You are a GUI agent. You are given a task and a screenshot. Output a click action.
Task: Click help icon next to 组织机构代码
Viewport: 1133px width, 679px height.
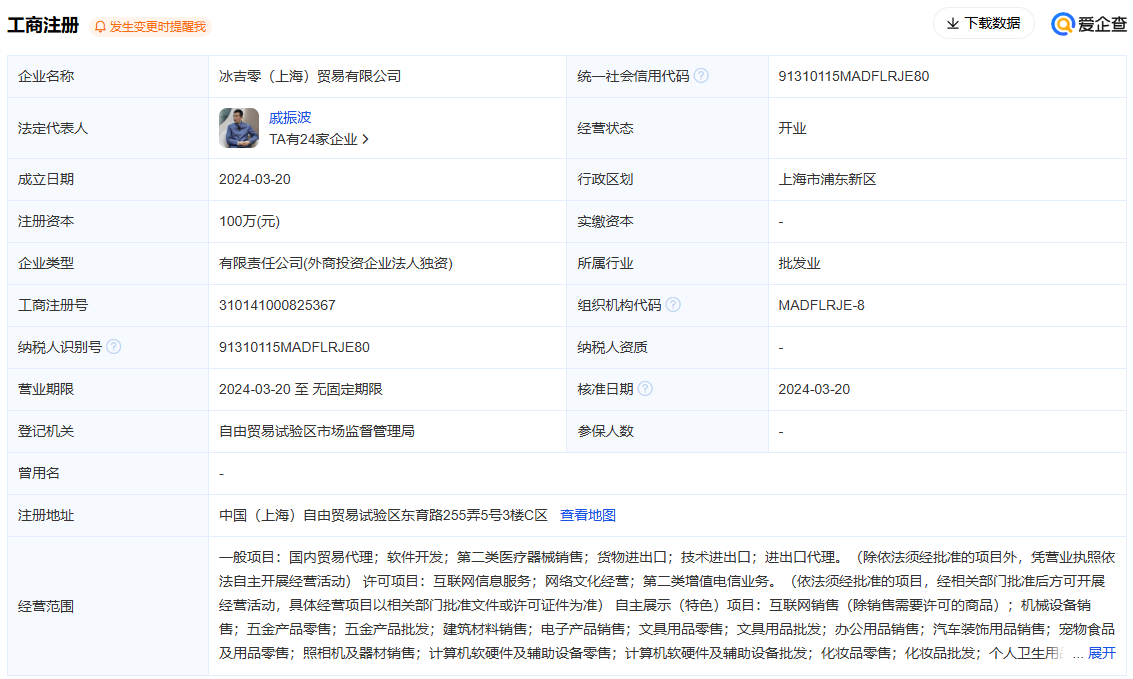point(673,305)
